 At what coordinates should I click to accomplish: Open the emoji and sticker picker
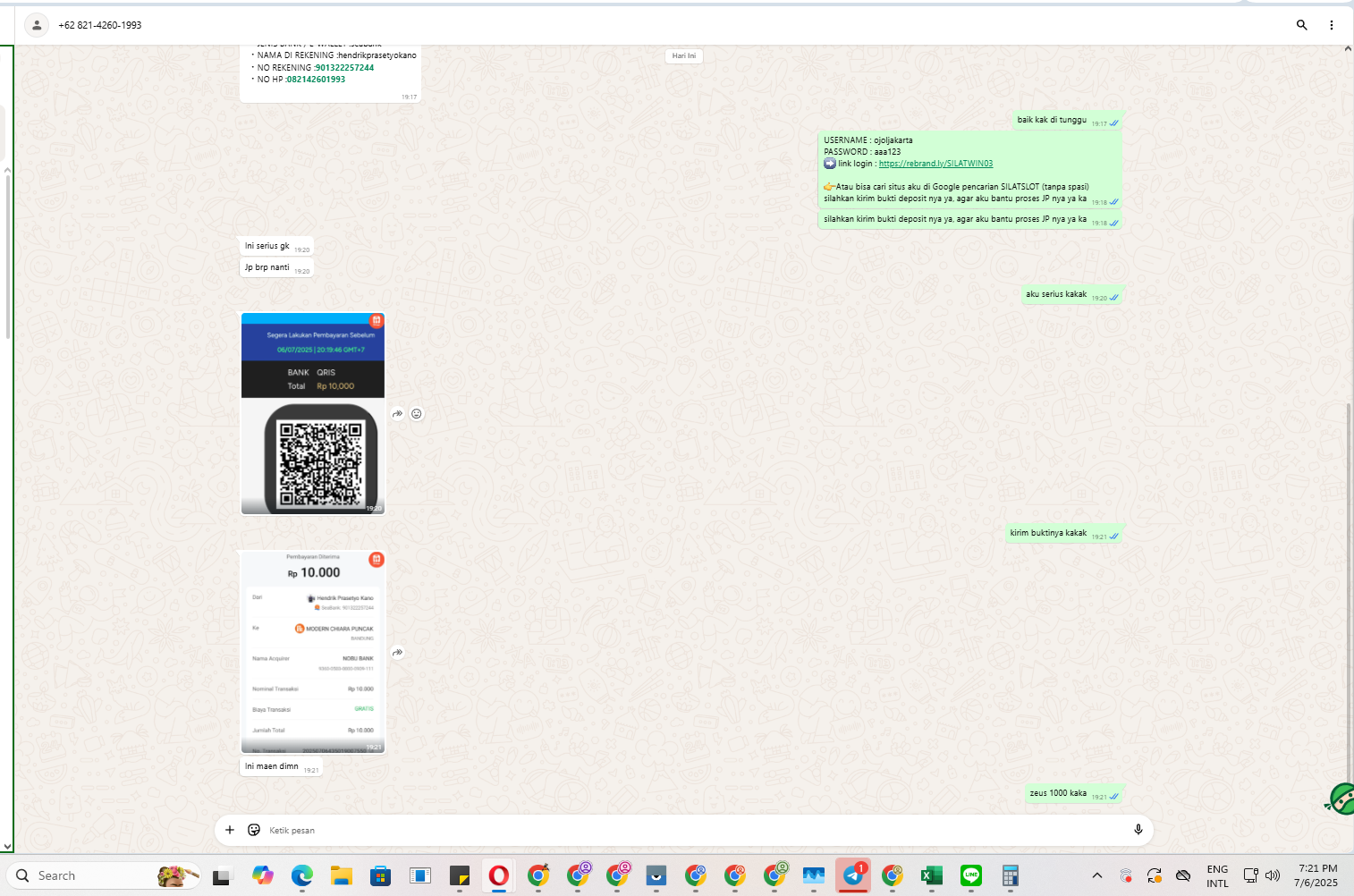[254, 830]
